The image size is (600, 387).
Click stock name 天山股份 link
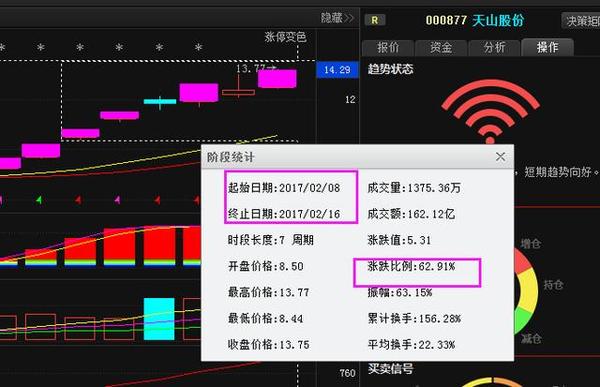[498, 20]
